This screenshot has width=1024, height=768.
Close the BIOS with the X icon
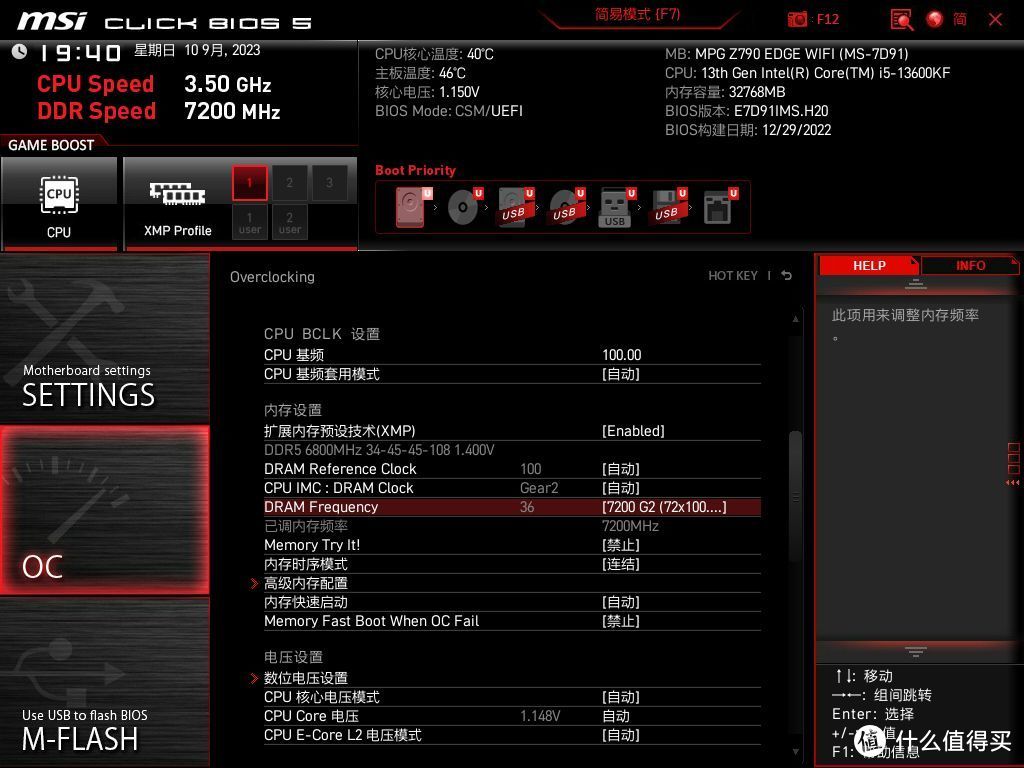(x=995, y=20)
